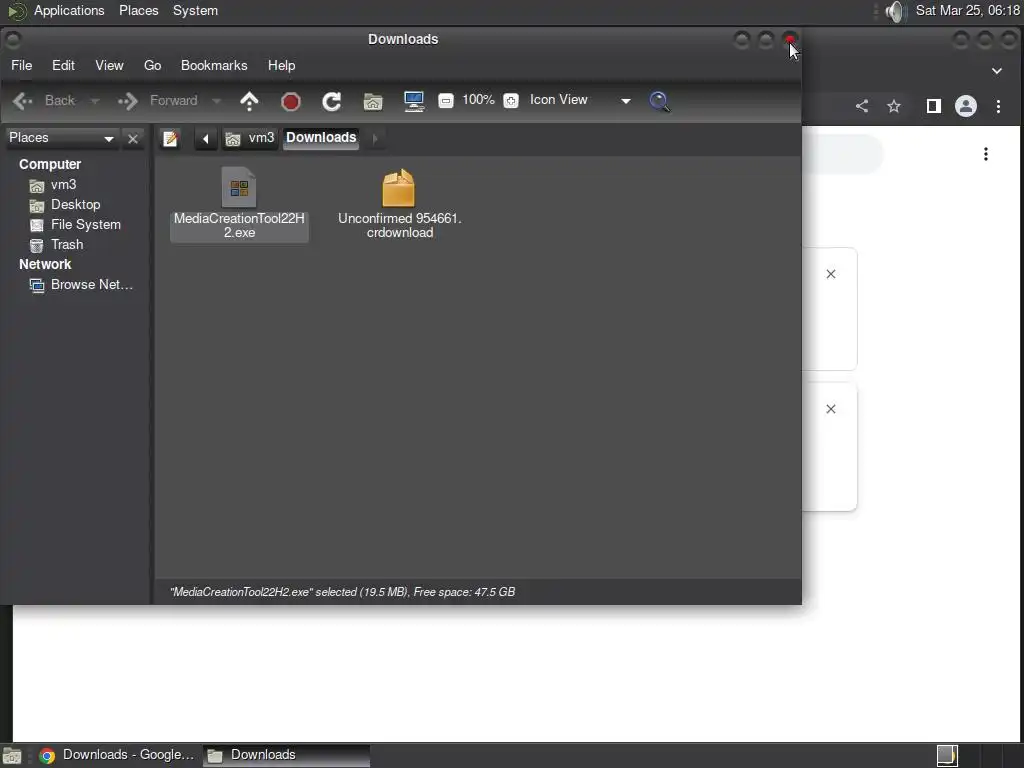The height and width of the screenshot is (768, 1024).
Task: Go Back in folder history
Action: [44, 101]
